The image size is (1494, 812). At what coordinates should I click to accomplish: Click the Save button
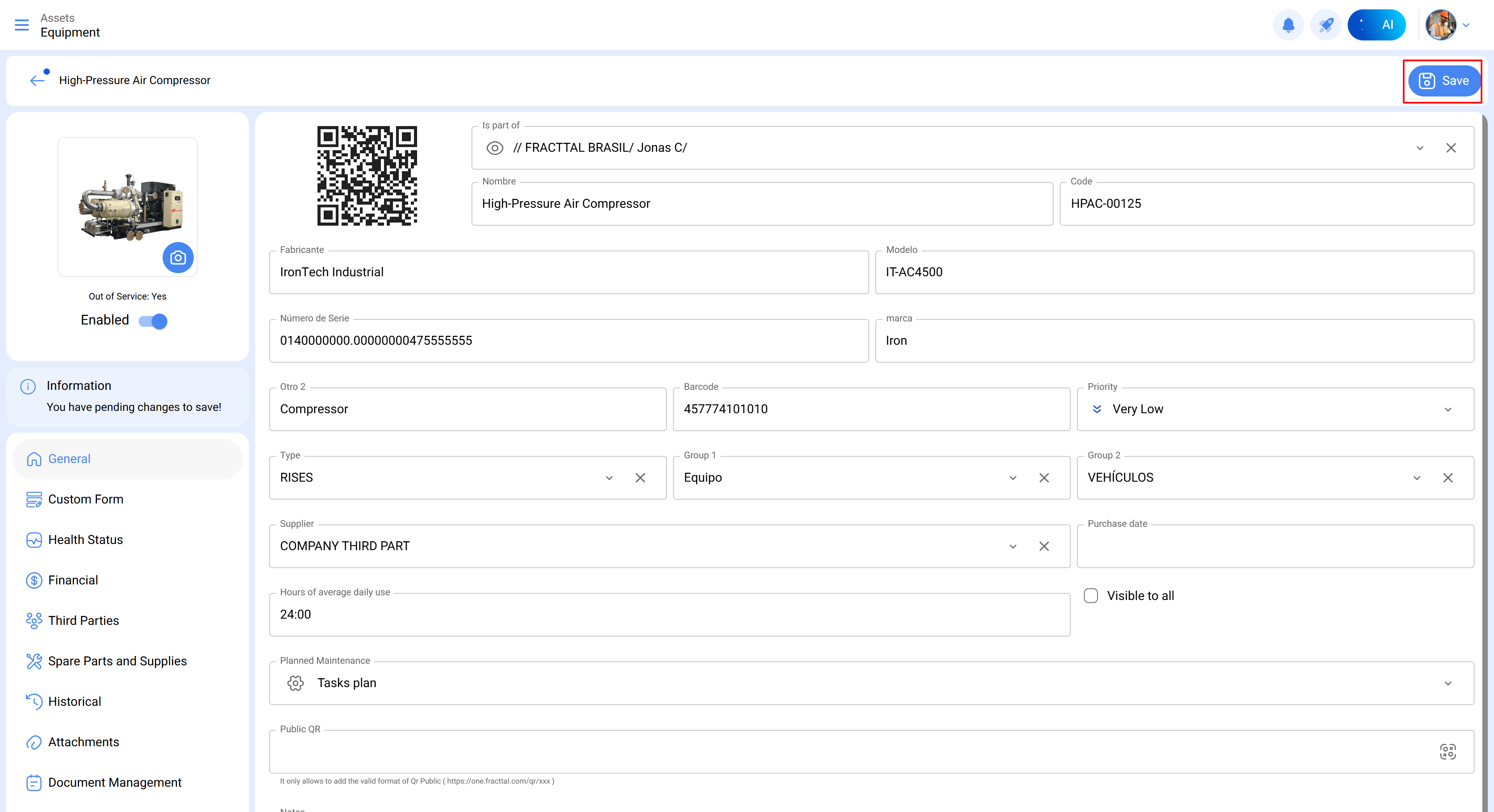click(x=1443, y=81)
